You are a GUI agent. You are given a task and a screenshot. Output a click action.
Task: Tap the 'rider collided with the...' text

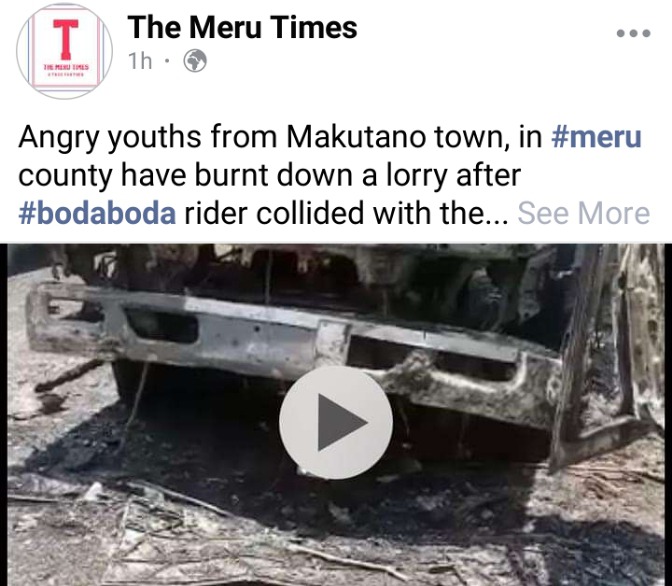click(346, 213)
